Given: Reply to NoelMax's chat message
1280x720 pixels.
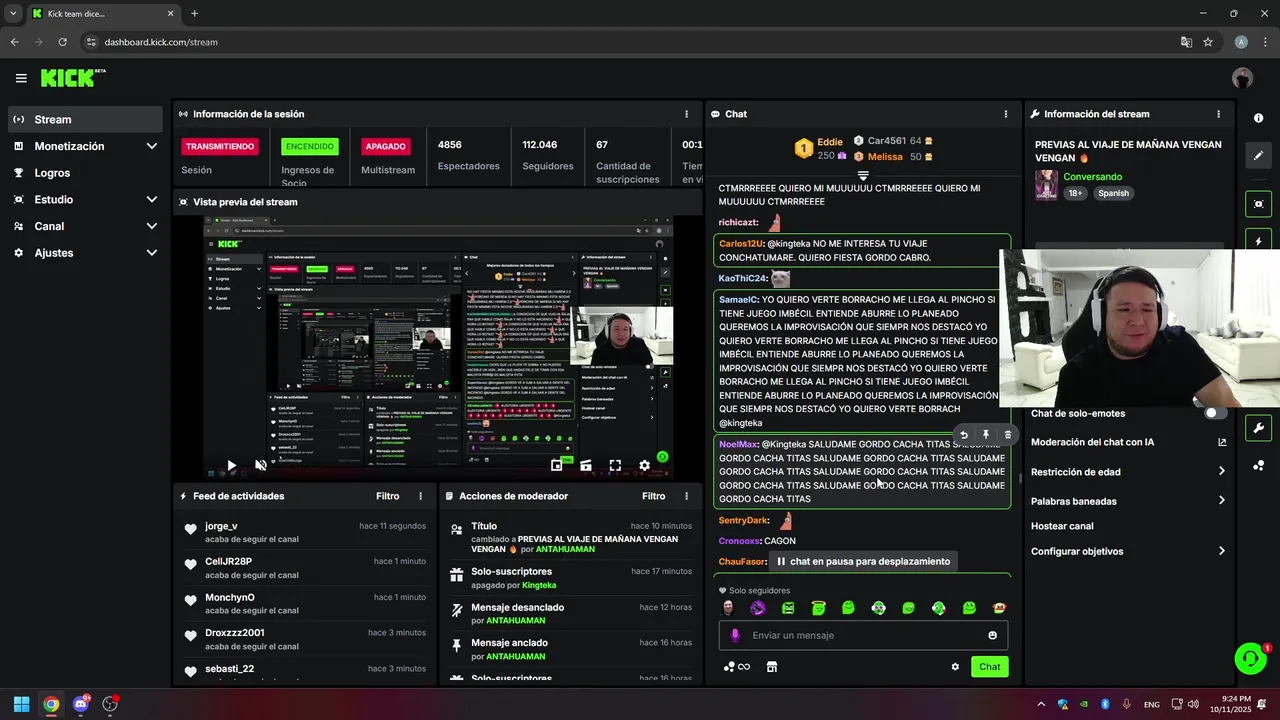Looking at the screenshot, I should [963, 435].
